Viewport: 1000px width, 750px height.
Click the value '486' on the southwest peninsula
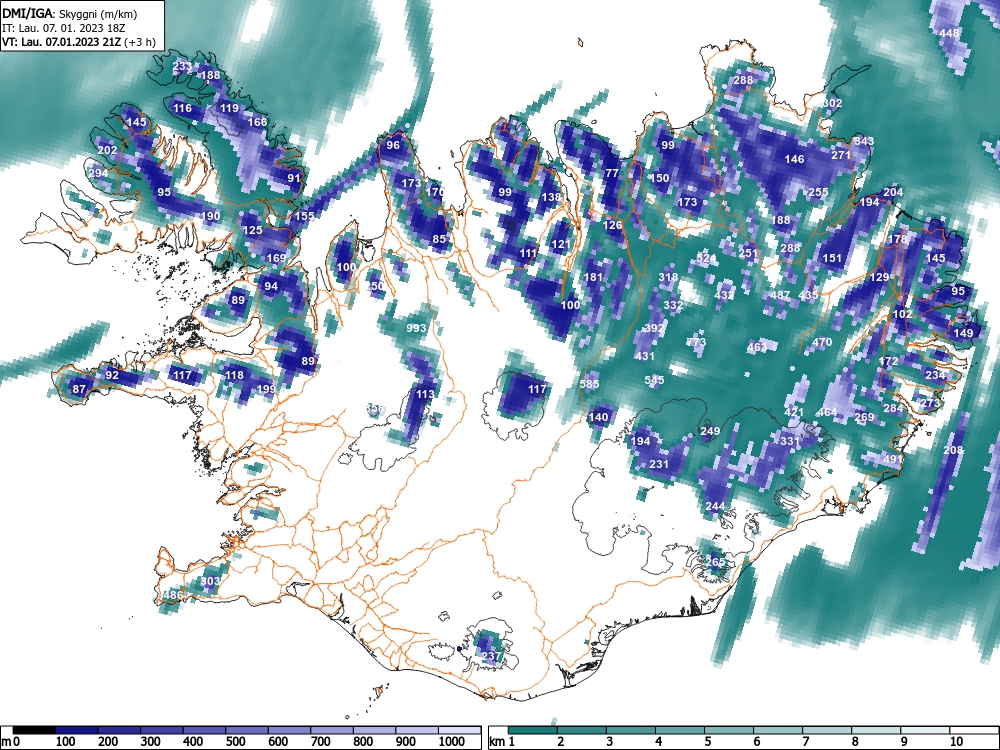173,595
